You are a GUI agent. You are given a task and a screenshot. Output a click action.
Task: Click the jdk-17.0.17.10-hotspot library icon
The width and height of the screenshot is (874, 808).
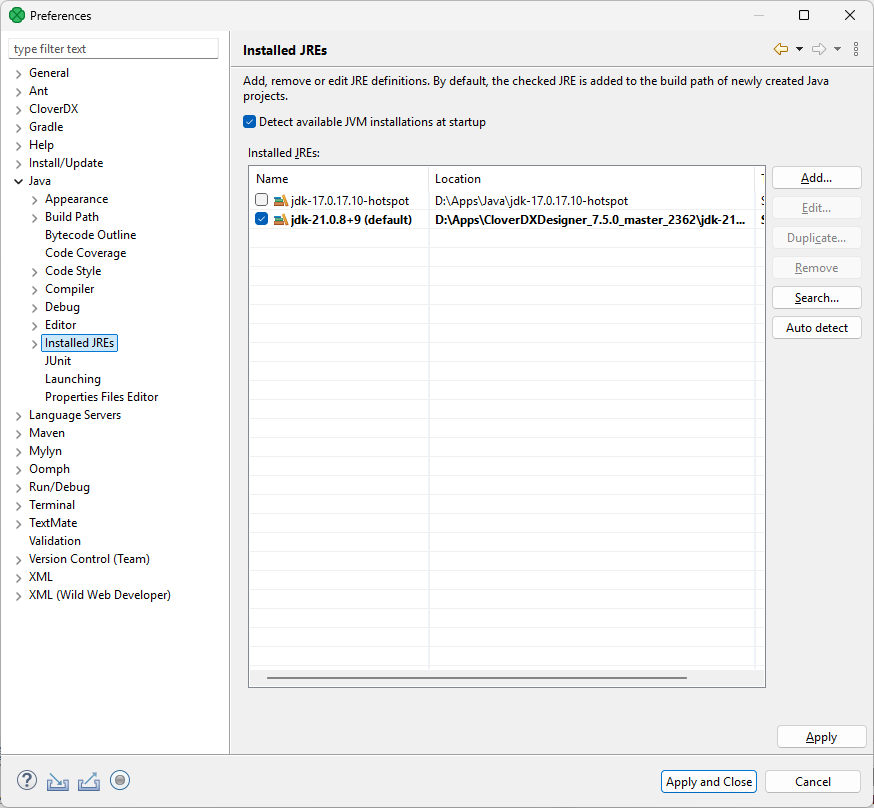tap(280, 201)
